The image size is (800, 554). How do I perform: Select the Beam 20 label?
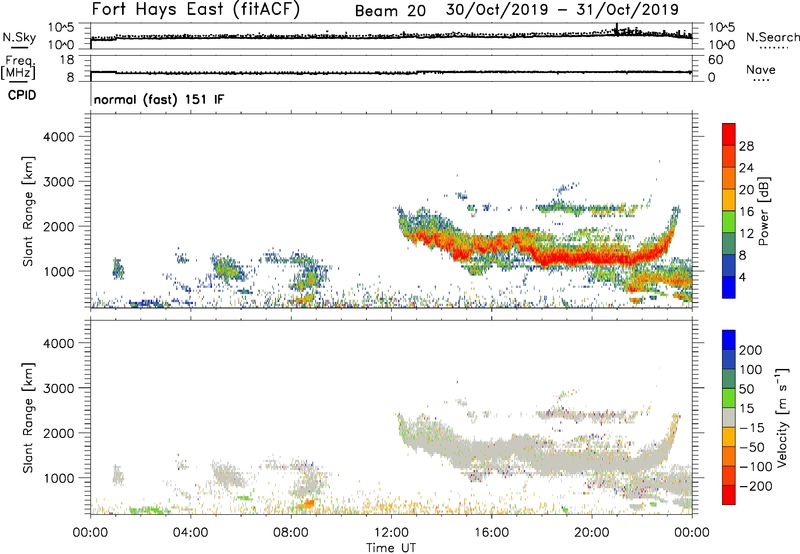tap(395, 10)
